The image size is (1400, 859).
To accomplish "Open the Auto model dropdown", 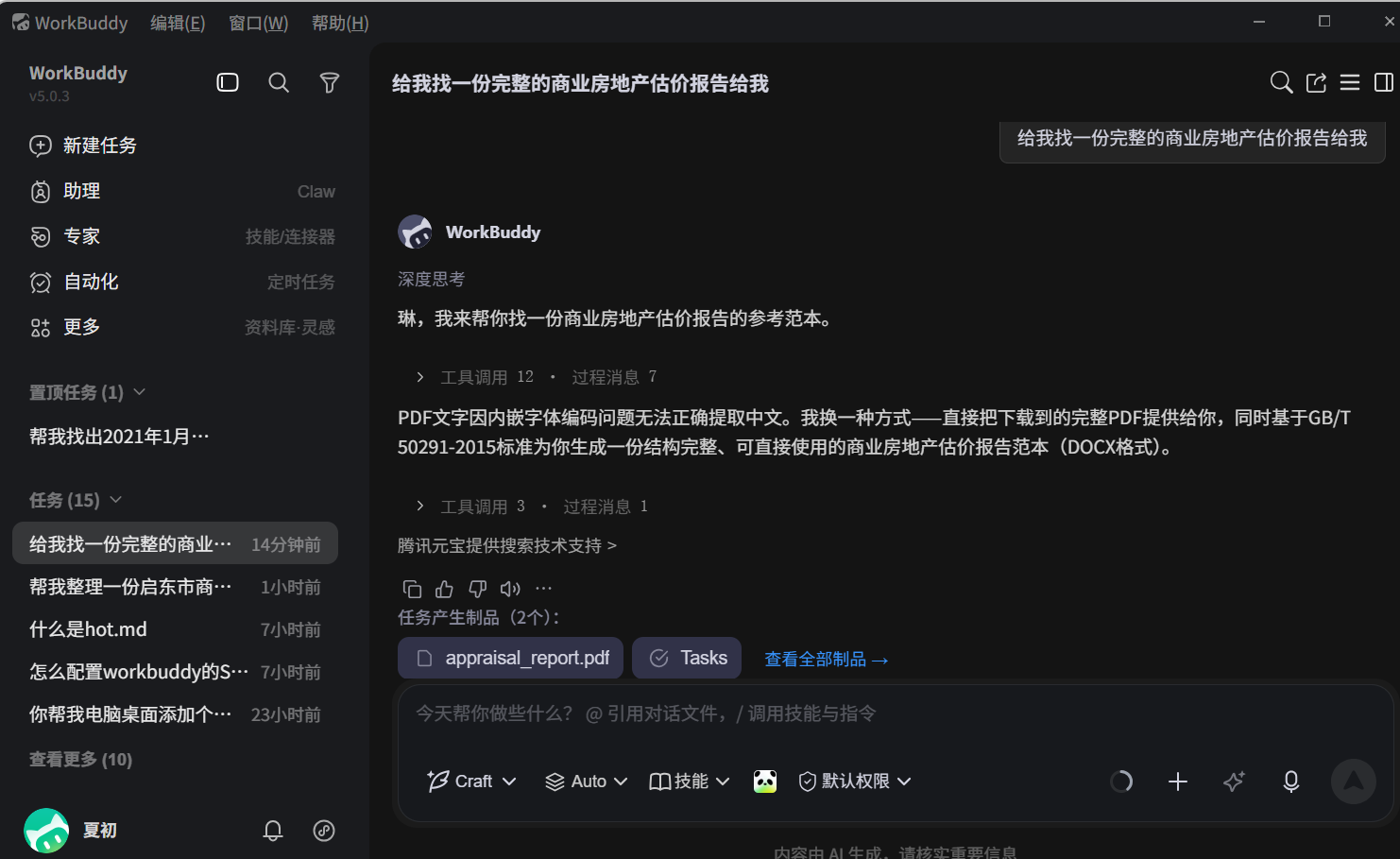I will [x=586, y=782].
